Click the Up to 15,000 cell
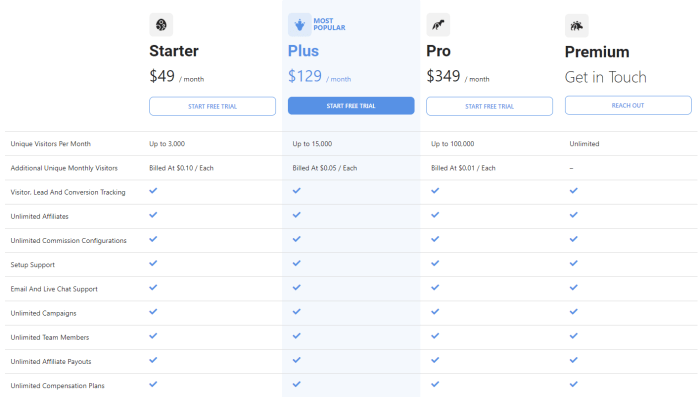Viewport: 700px width, 397px height. tap(312, 144)
